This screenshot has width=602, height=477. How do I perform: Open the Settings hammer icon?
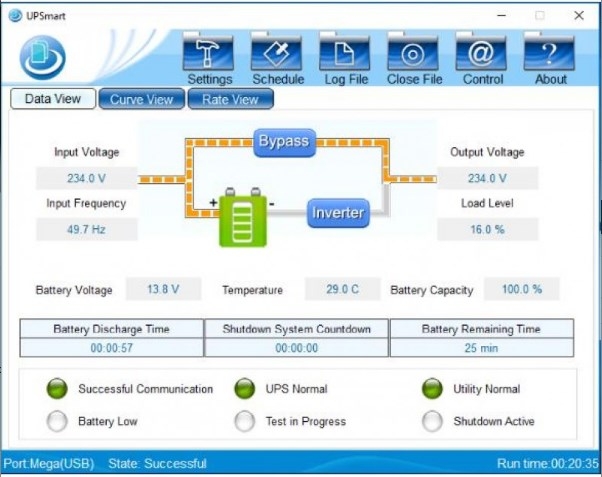coord(209,54)
